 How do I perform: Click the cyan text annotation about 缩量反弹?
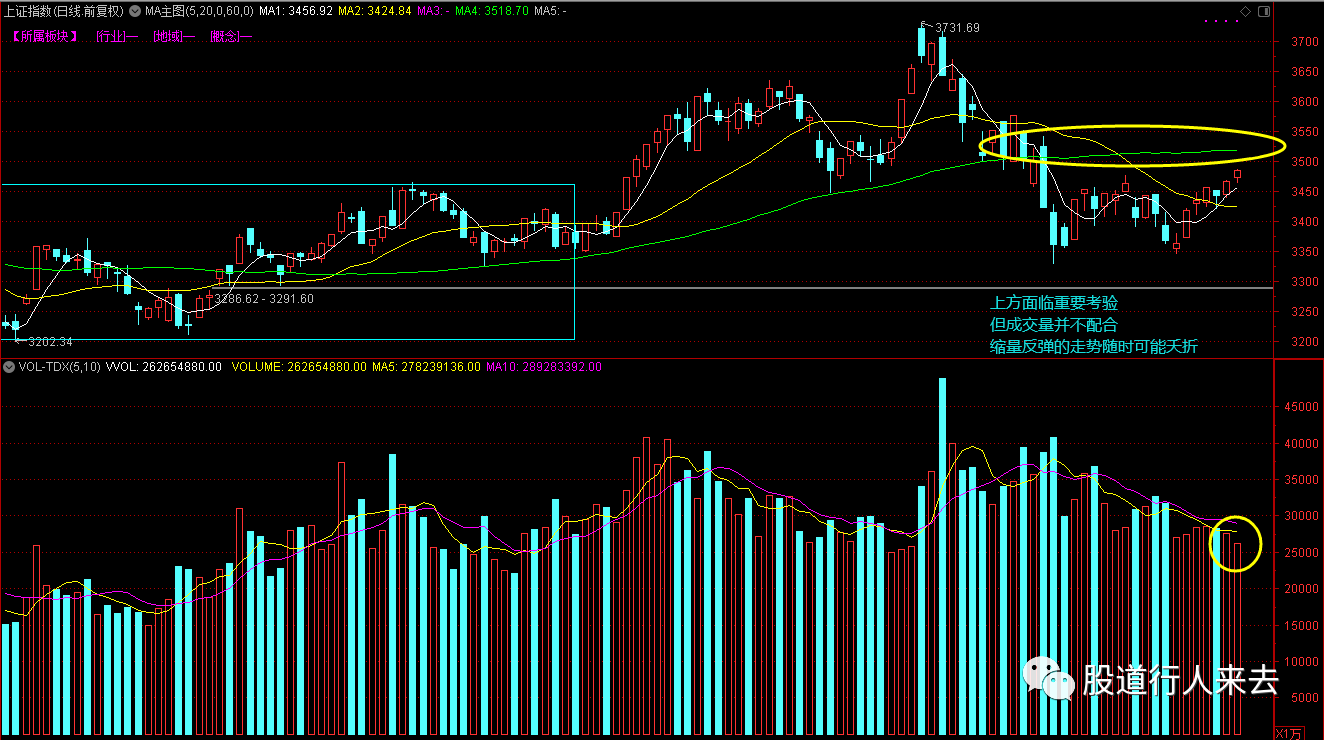1093,346
